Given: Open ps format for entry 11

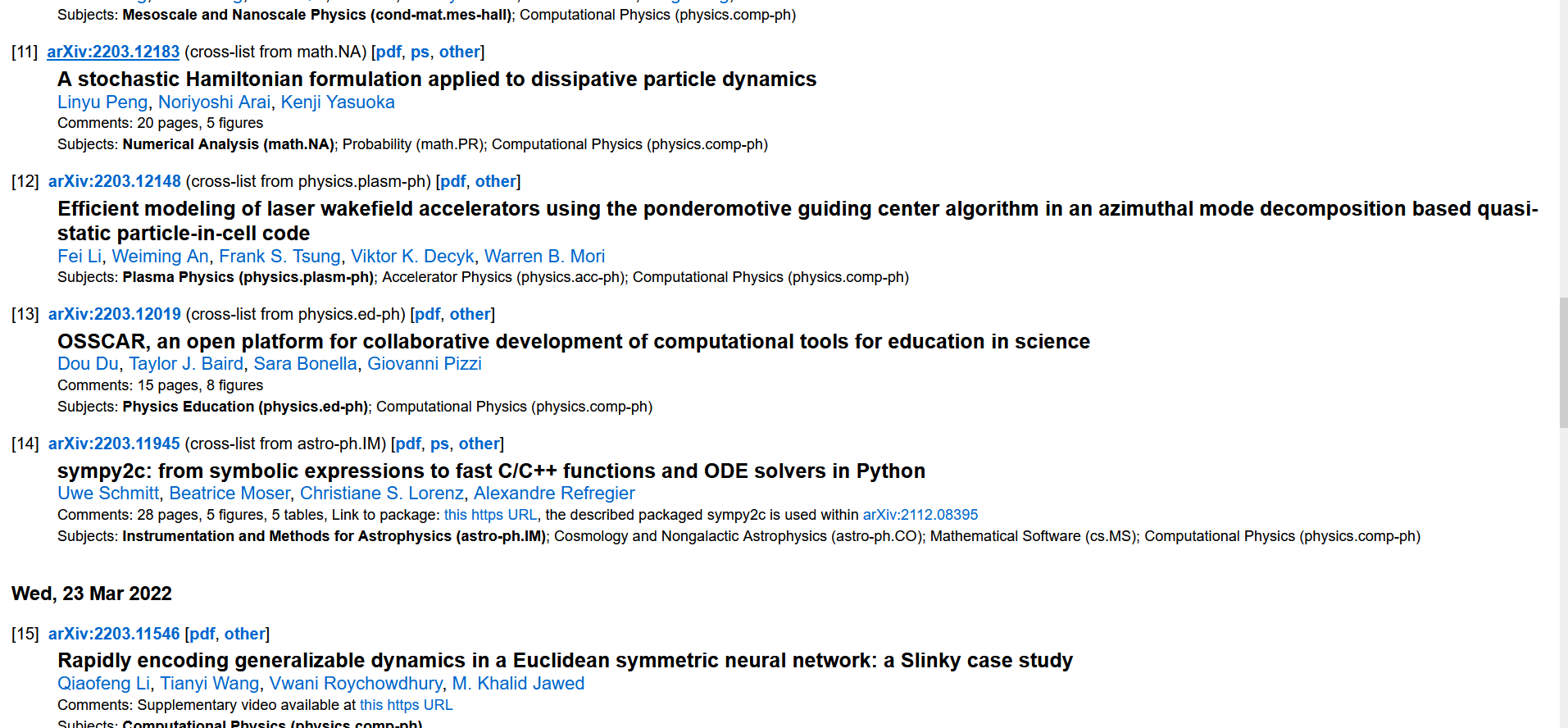Looking at the screenshot, I should pyautogui.click(x=420, y=52).
